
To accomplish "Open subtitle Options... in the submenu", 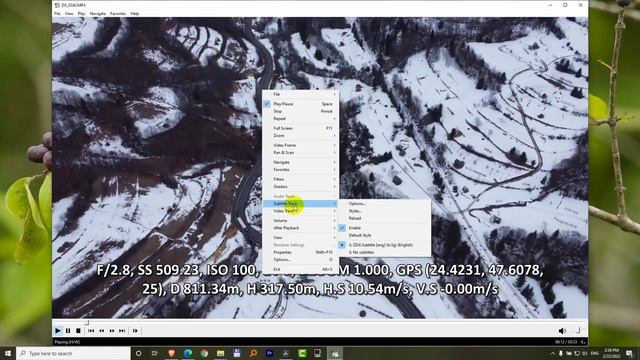I will click(x=384, y=204).
